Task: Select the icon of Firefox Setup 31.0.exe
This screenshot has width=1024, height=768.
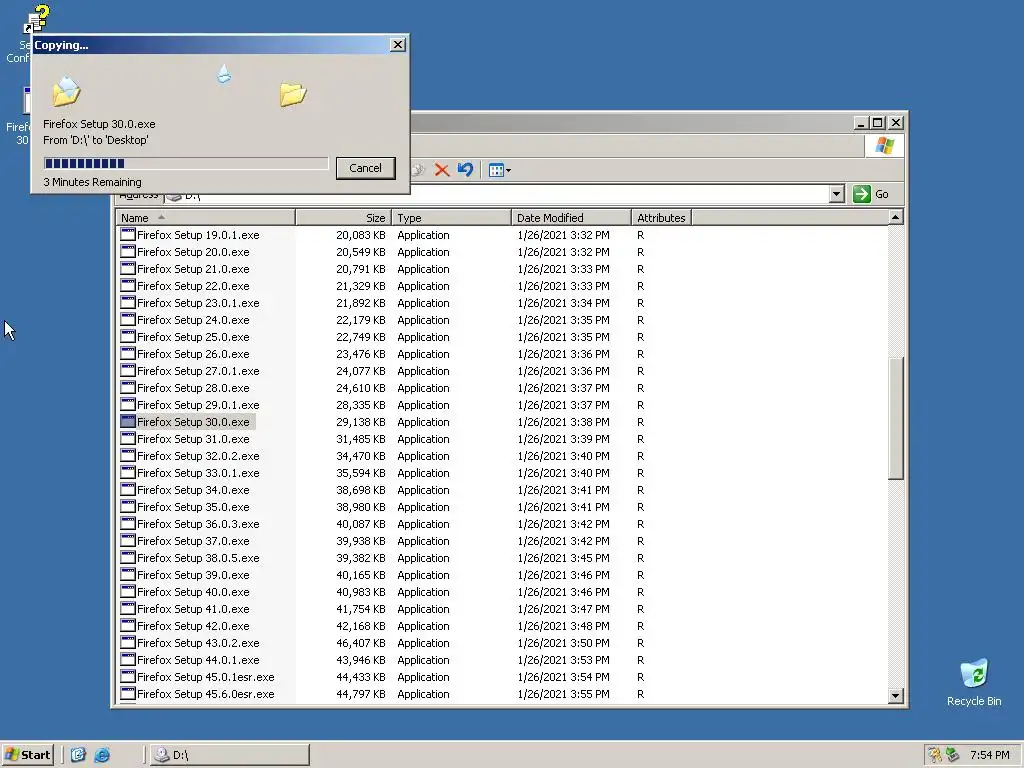Action: (x=128, y=438)
